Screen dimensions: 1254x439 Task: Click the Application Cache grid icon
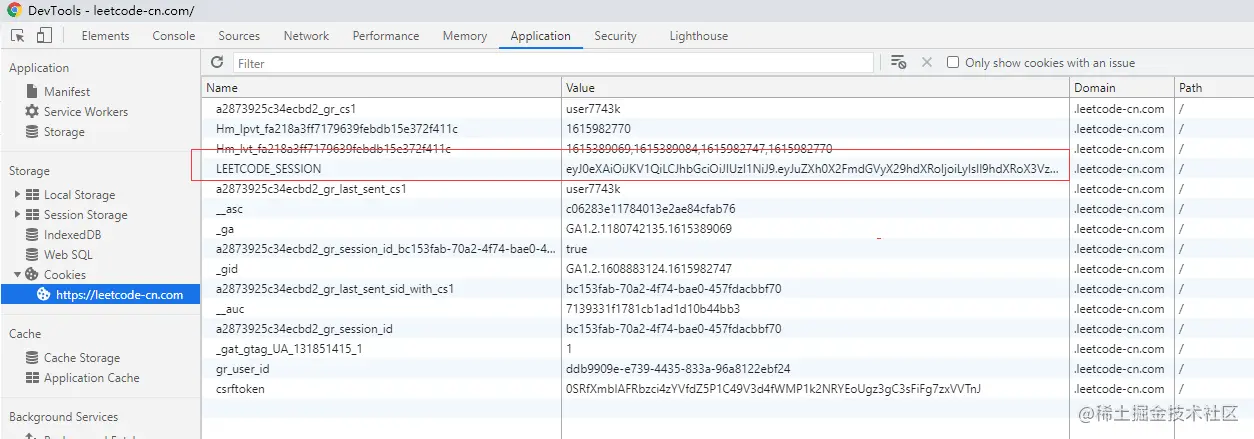(x=32, y=377)
